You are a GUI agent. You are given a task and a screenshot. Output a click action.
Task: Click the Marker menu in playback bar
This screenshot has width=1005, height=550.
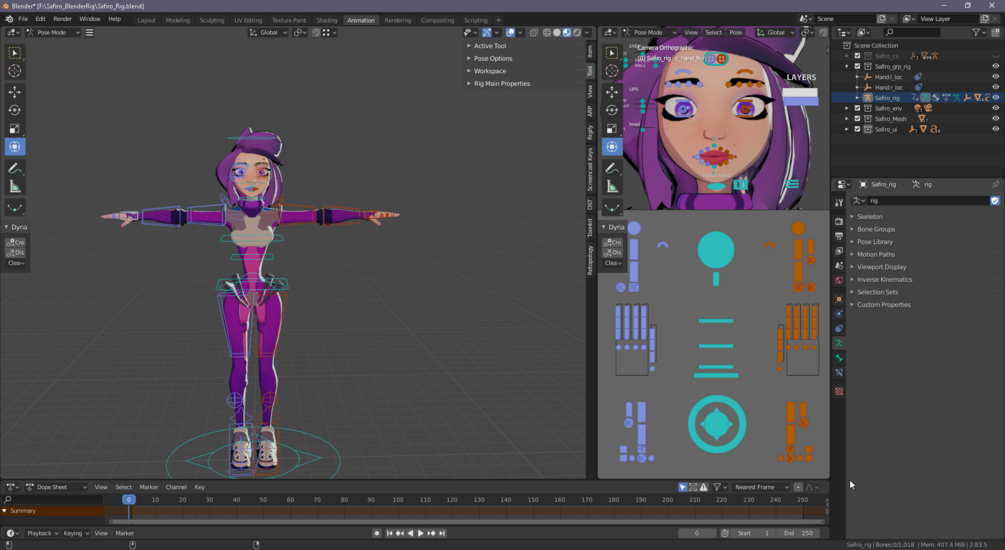(x=124, y=533)
